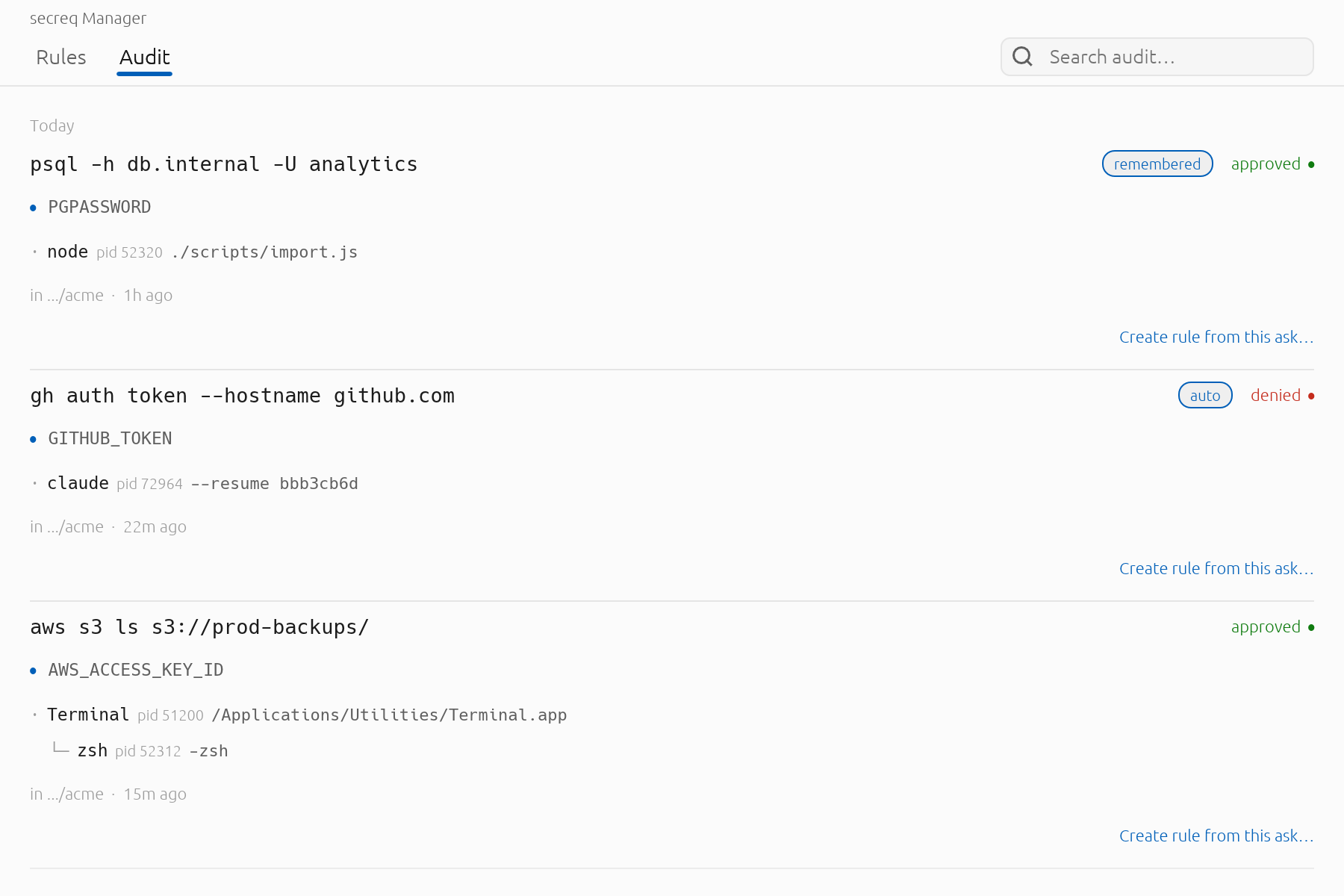Create rule from the gh auth ask

click(1216, 569)
